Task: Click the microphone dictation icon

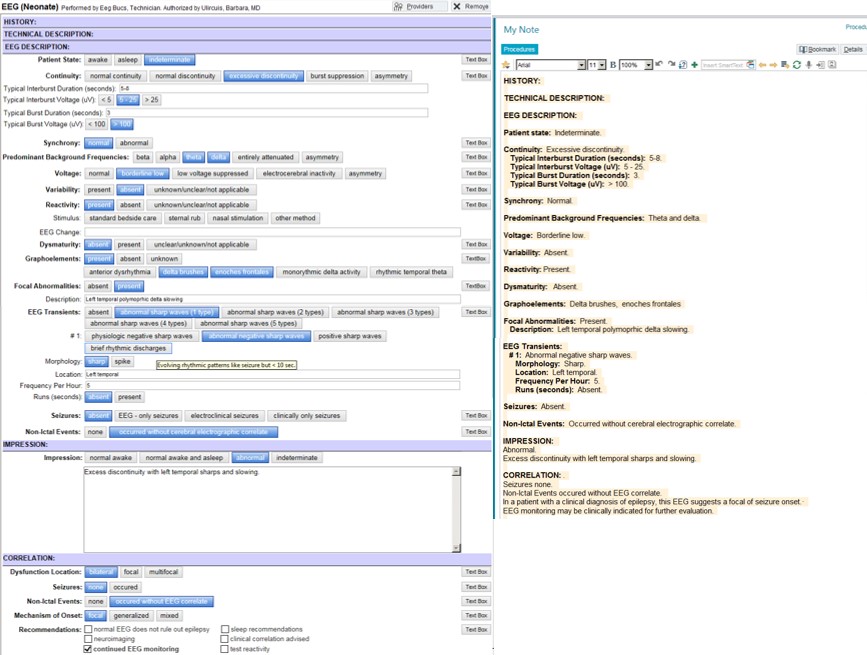Action: pos(808,65)
